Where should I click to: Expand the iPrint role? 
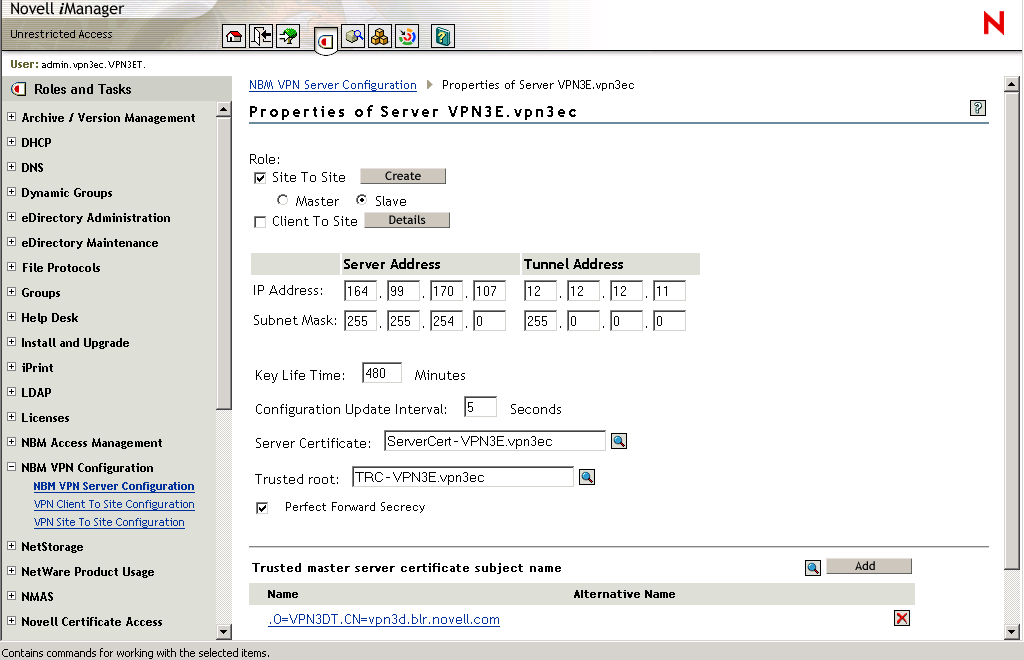tap(11, 367)
